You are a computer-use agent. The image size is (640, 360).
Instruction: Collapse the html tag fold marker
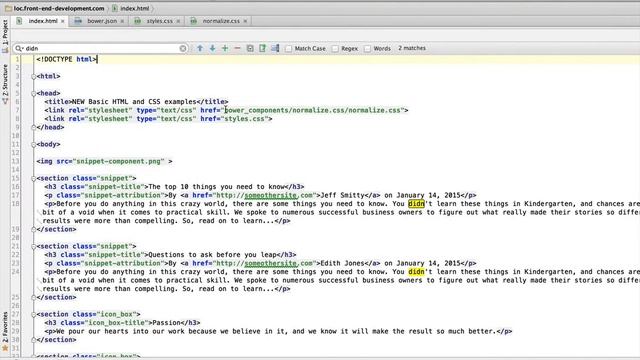(x=33, y=76)
